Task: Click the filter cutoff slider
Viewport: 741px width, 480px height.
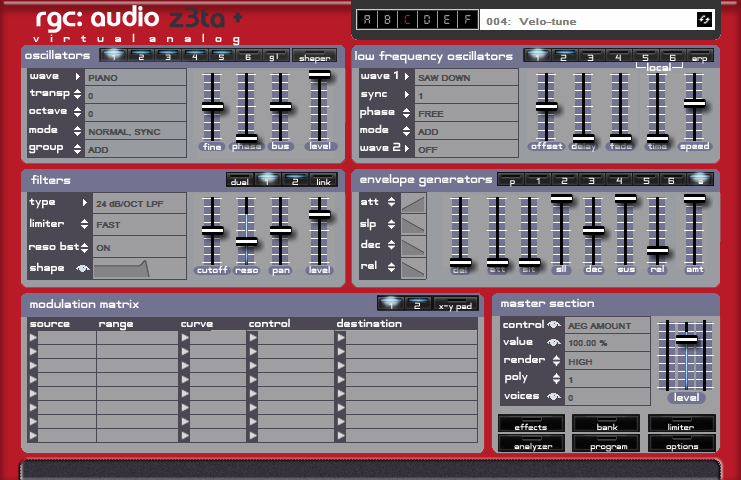Action: click(x=212, y=231)
